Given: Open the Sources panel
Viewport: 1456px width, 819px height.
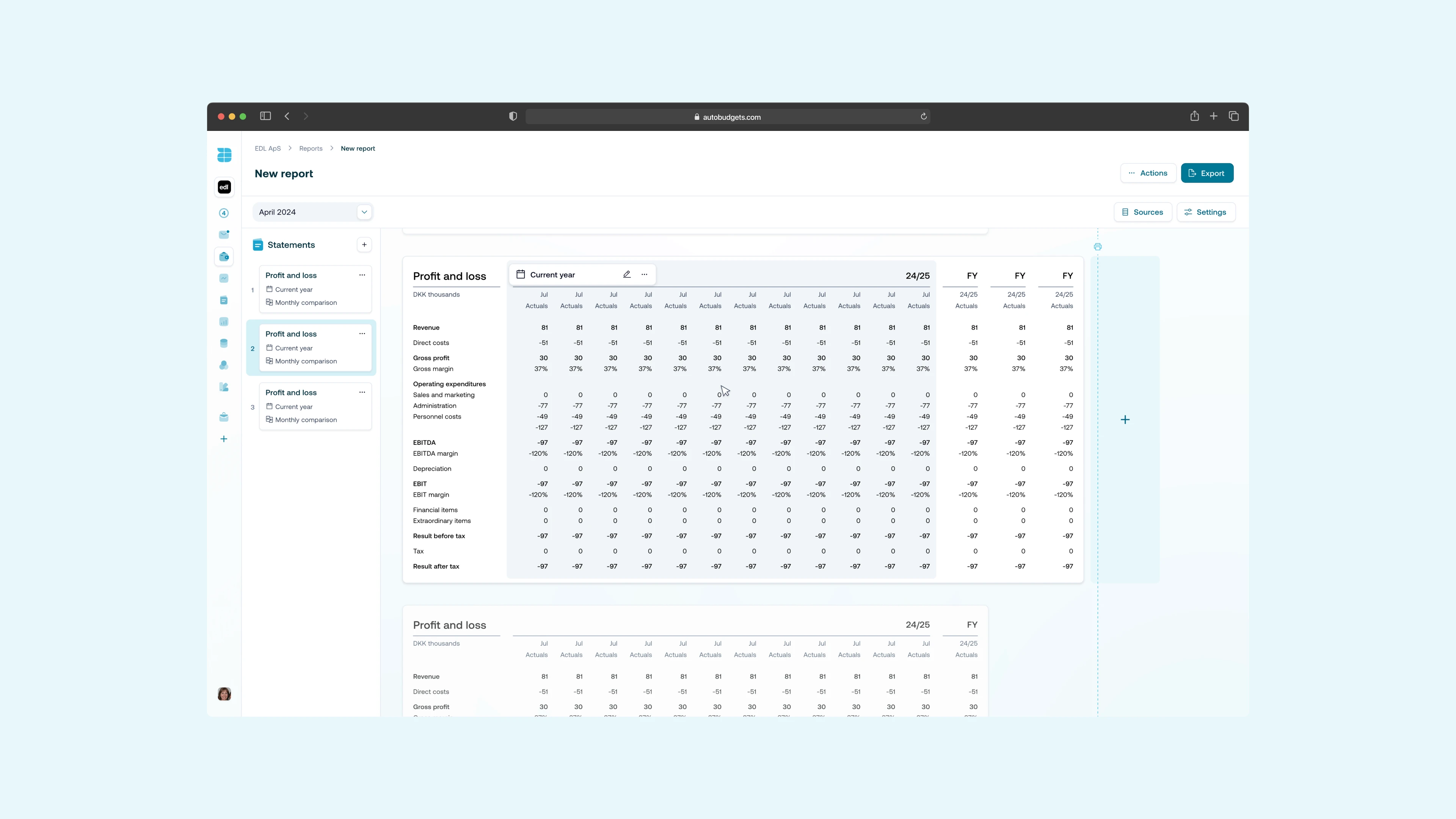Looking at the screenshot, I should (x=1142, y=212).
